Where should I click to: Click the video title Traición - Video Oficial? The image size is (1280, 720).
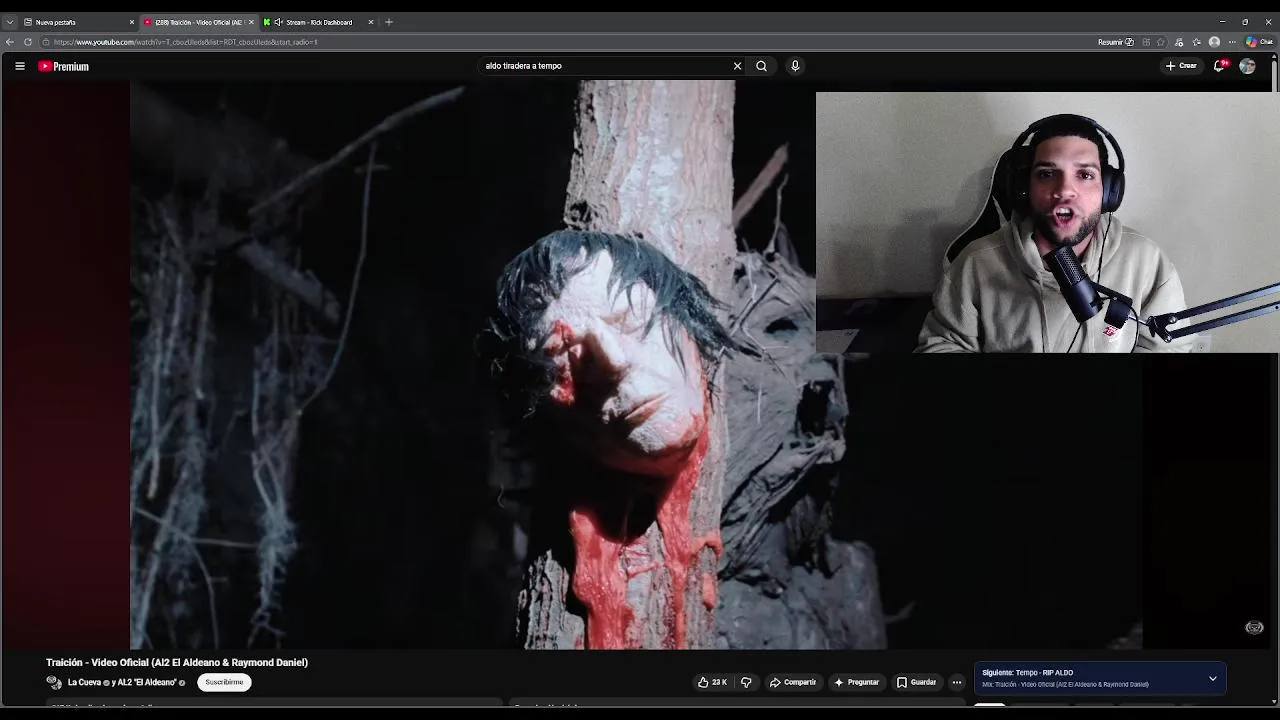177,662
